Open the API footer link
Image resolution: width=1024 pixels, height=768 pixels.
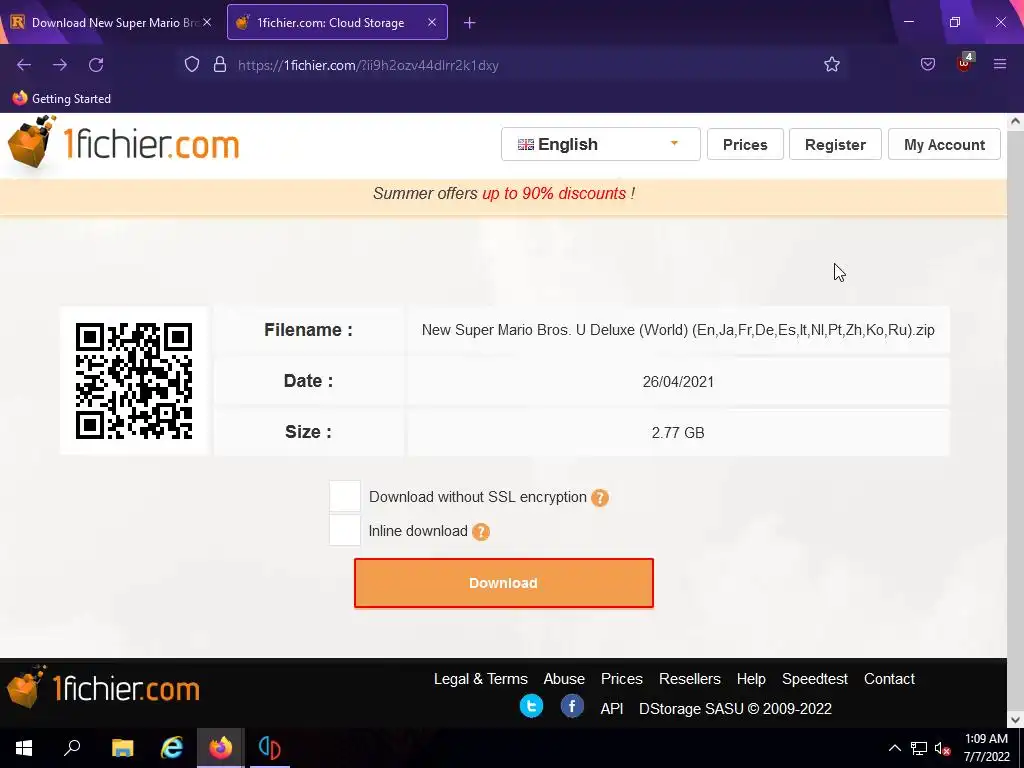[x=612, y=709]
